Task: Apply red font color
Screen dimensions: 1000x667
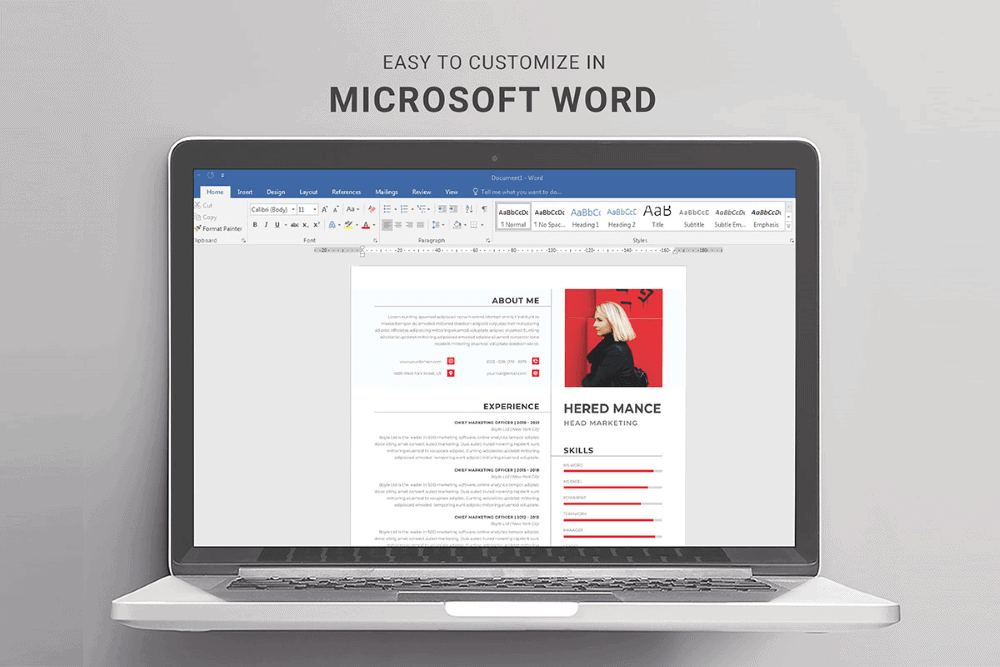Action: pyautogui.click(x=365, y=224)
